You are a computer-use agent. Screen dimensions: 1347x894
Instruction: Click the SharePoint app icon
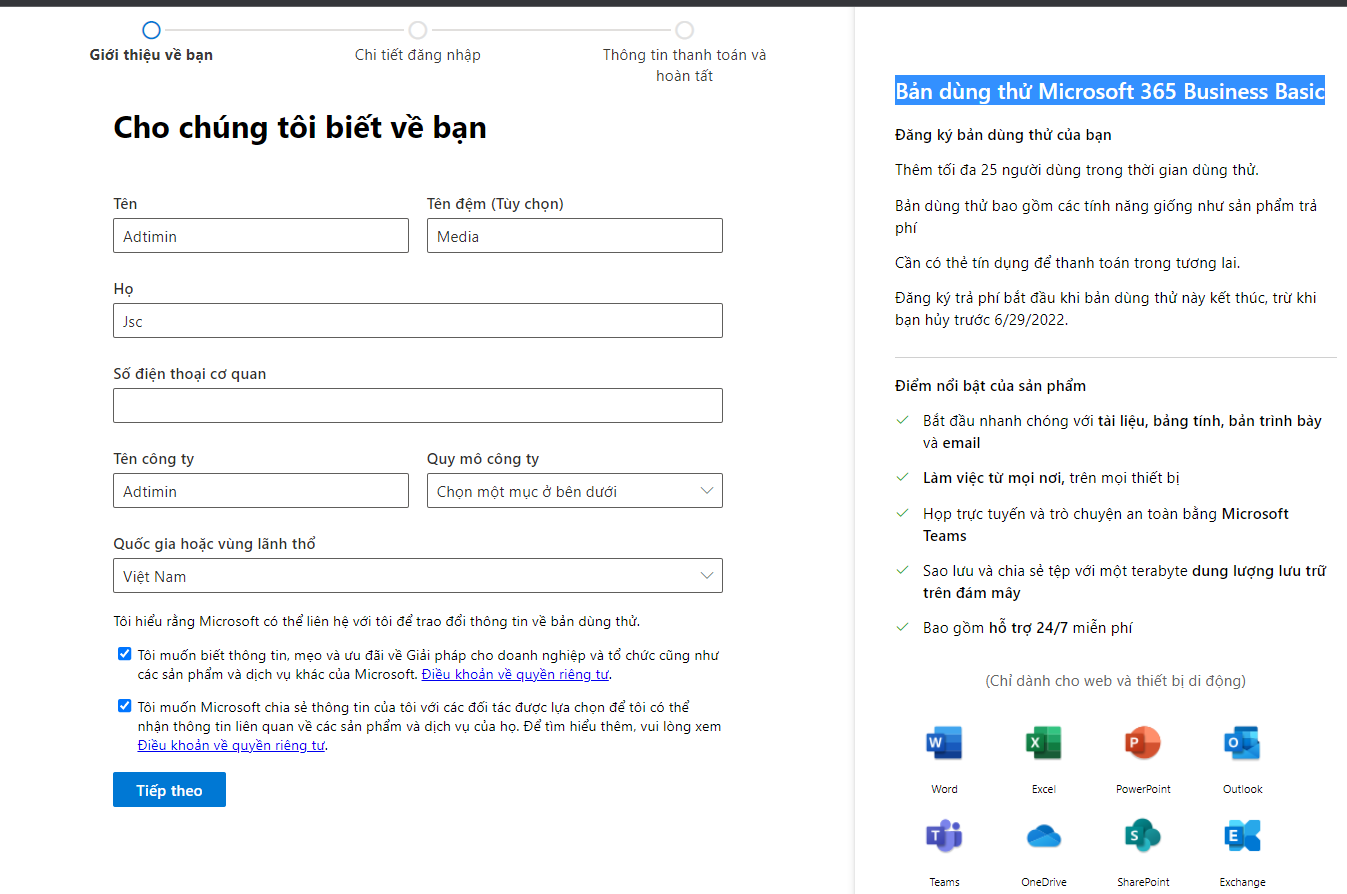tap(1143, 835)
